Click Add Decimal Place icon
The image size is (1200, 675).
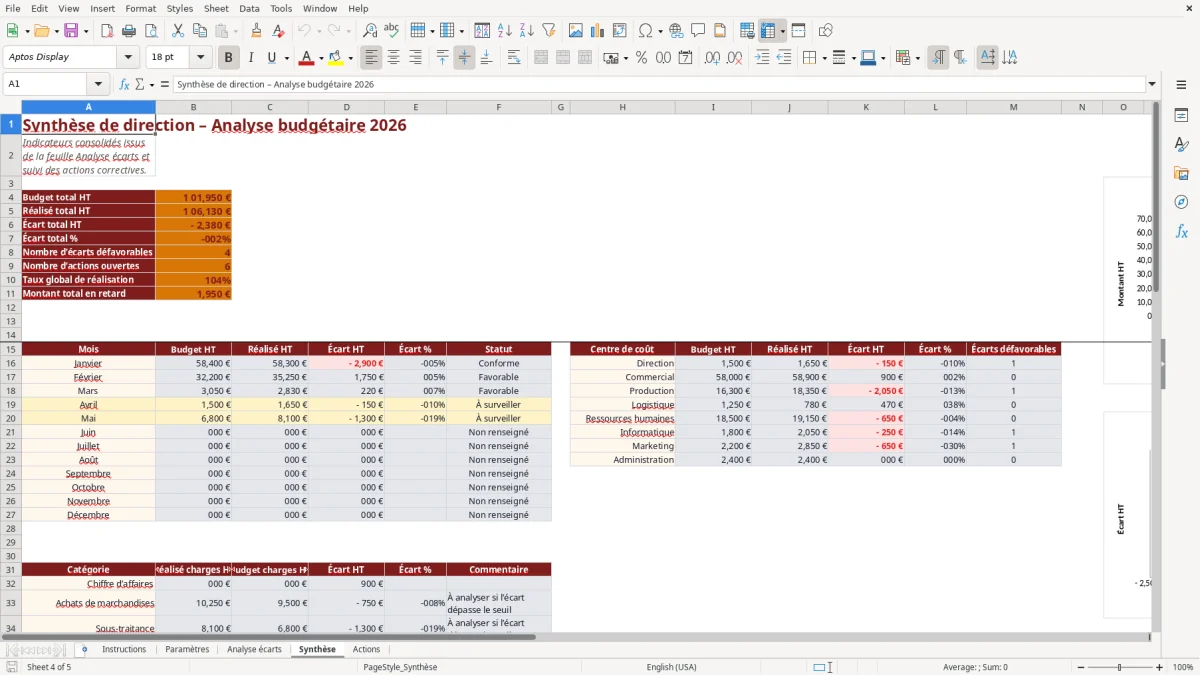[x=713, y=58]
